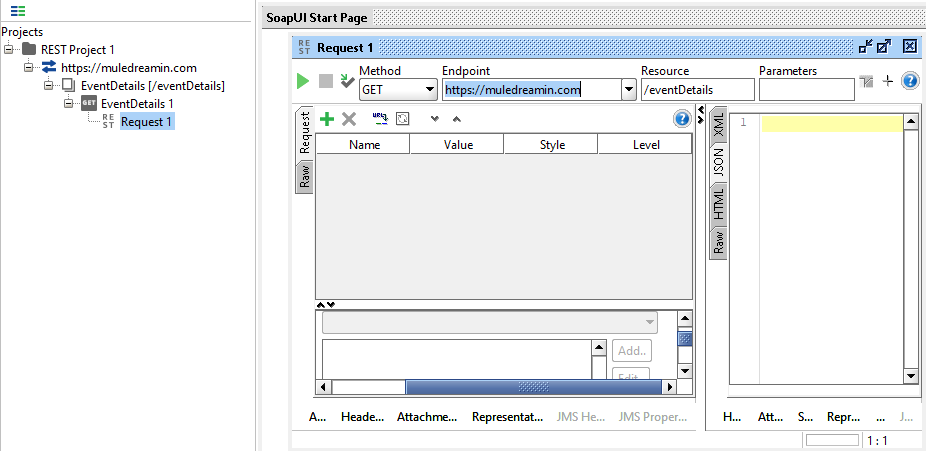Screen dimensions: 926x451
Task: Open the workspace menu icon above Projects
Action: tap(18, 12)
